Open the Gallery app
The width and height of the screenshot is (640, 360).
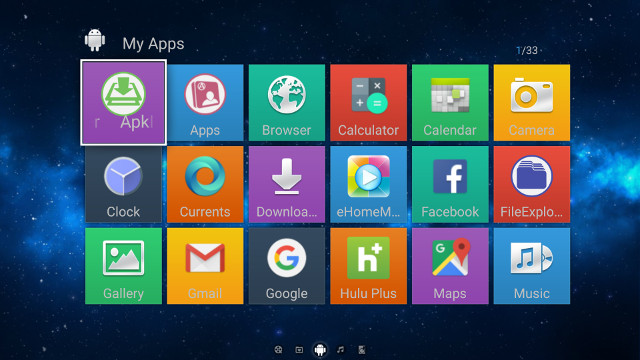[123, 266]
